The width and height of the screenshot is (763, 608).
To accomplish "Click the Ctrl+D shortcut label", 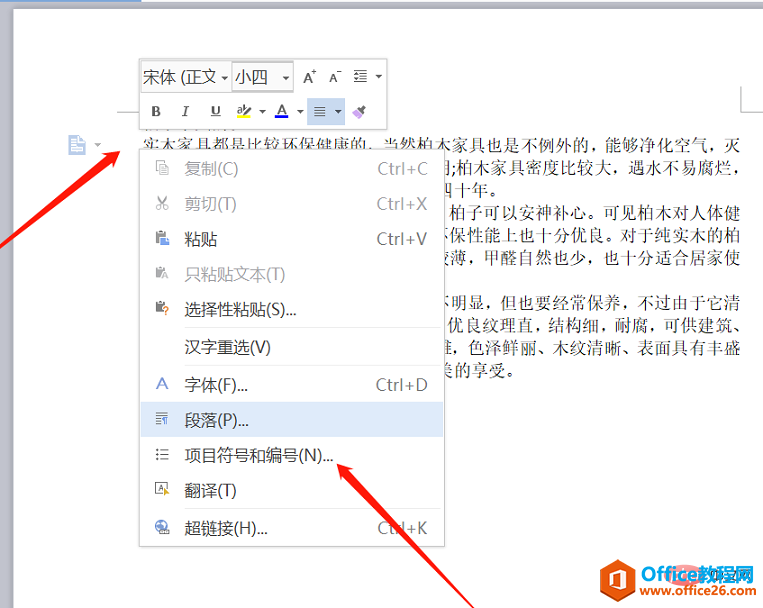I will (x=401, y=385).
